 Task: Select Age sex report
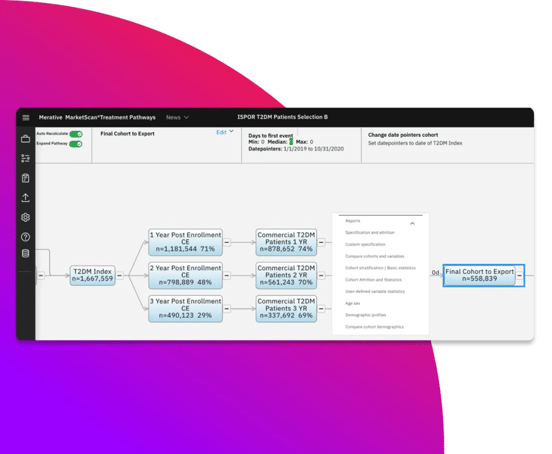(352, 303)
